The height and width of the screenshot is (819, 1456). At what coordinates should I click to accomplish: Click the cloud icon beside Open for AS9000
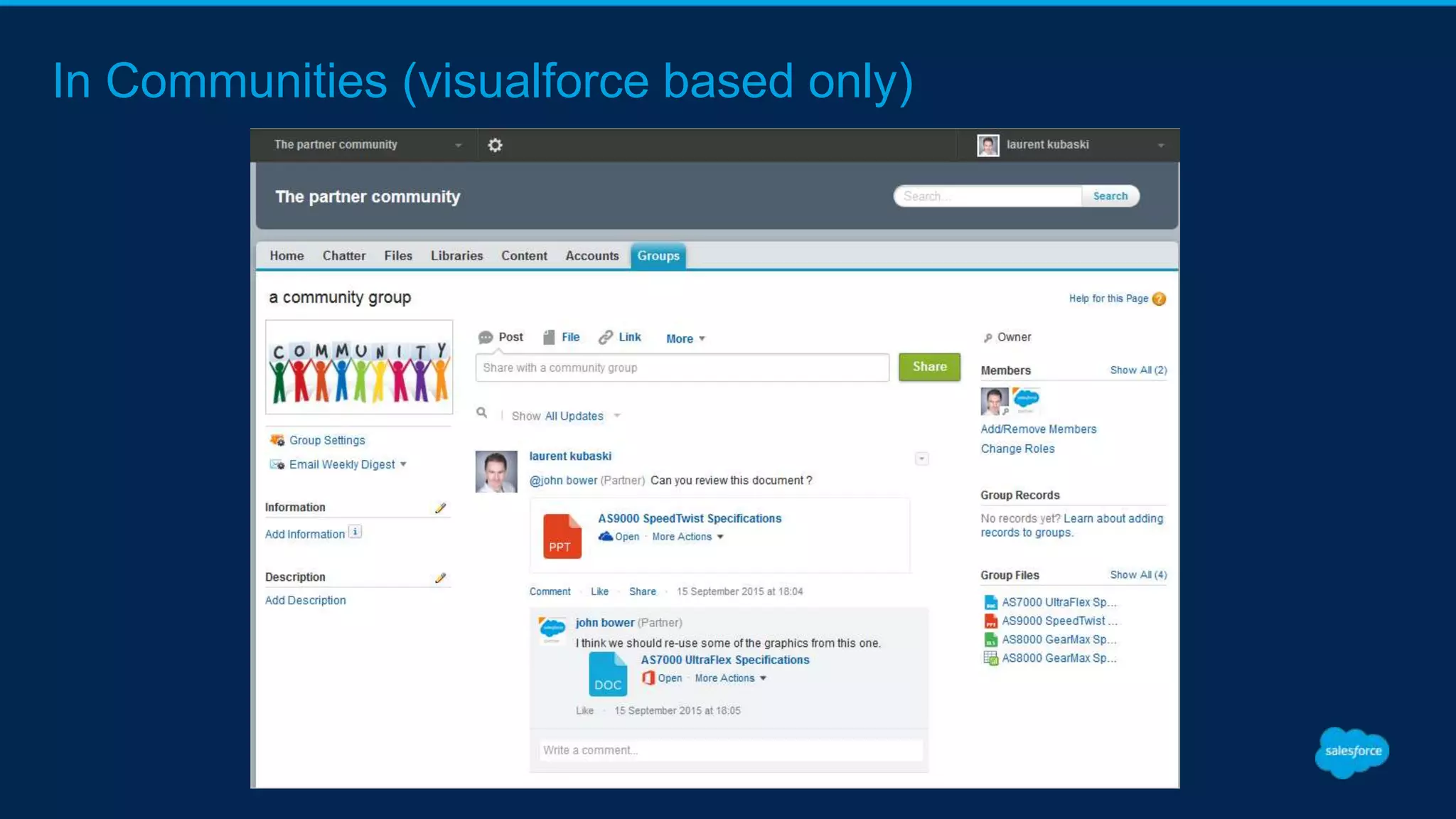pos(605,536)
